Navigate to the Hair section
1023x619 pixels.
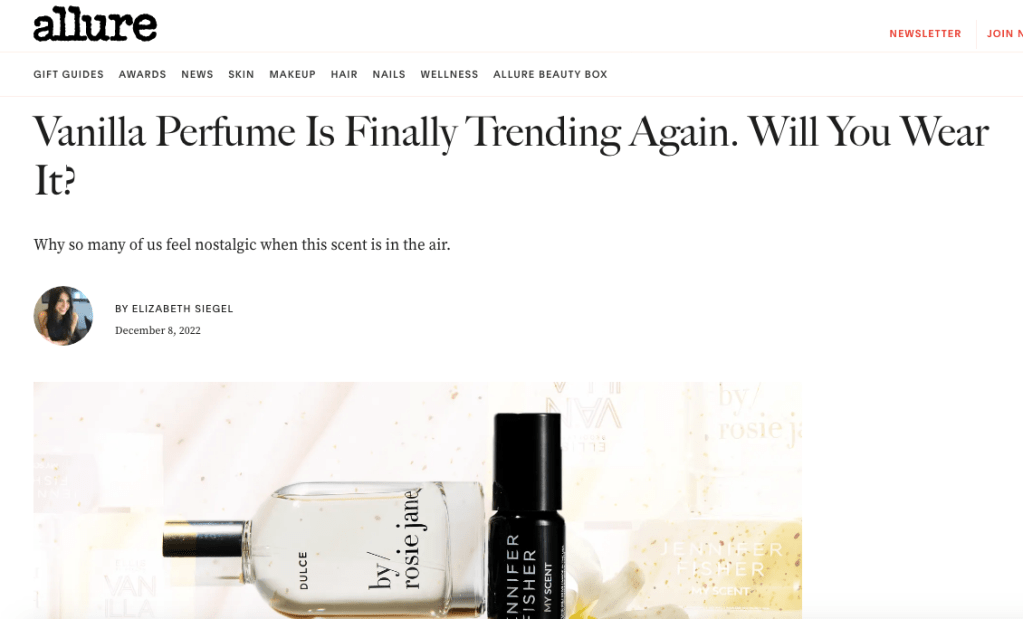(344, 74)
